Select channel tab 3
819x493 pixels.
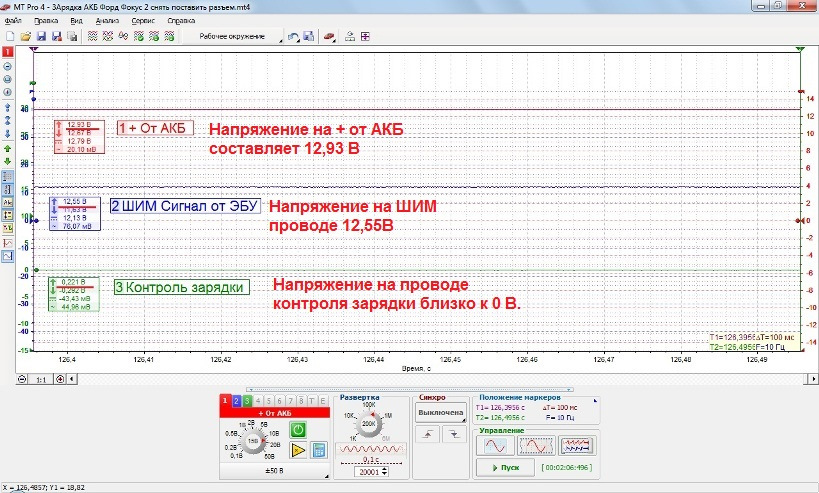247,401
